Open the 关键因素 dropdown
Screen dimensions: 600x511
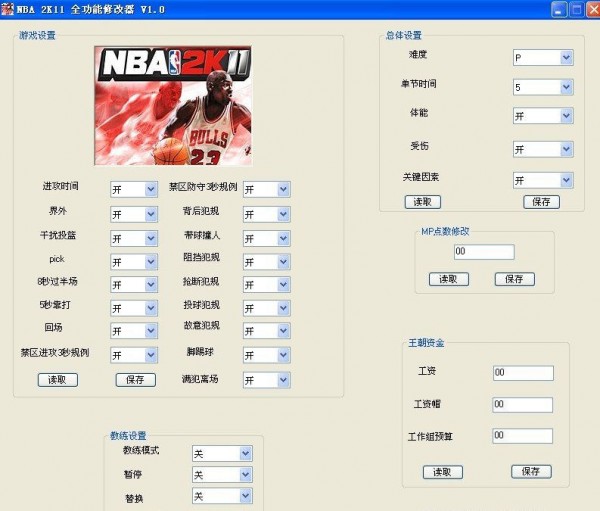click(x=543, y=180)
